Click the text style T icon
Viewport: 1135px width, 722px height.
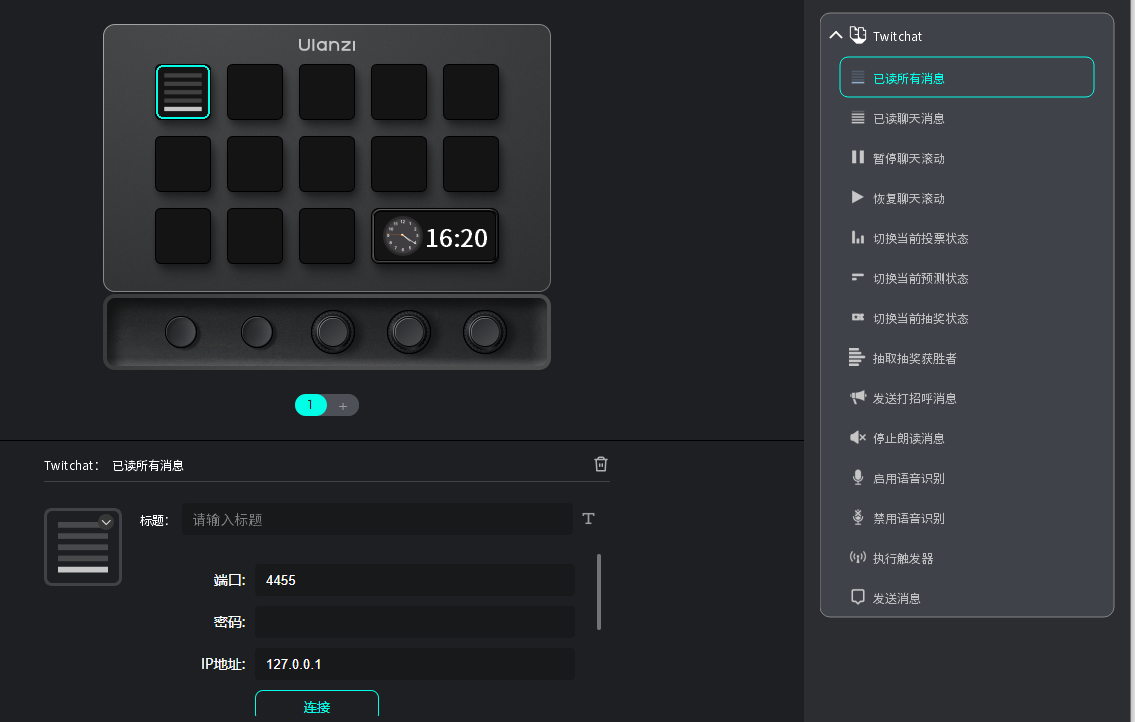(x=589, y=518)
